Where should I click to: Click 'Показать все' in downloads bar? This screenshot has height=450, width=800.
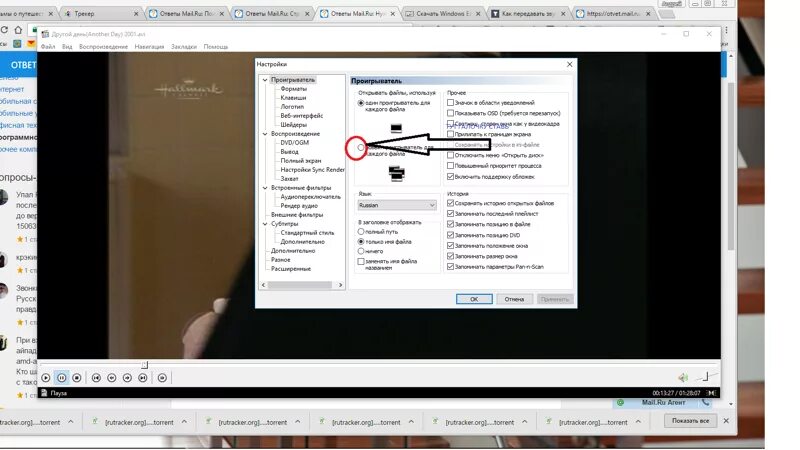tap(690, 421)
